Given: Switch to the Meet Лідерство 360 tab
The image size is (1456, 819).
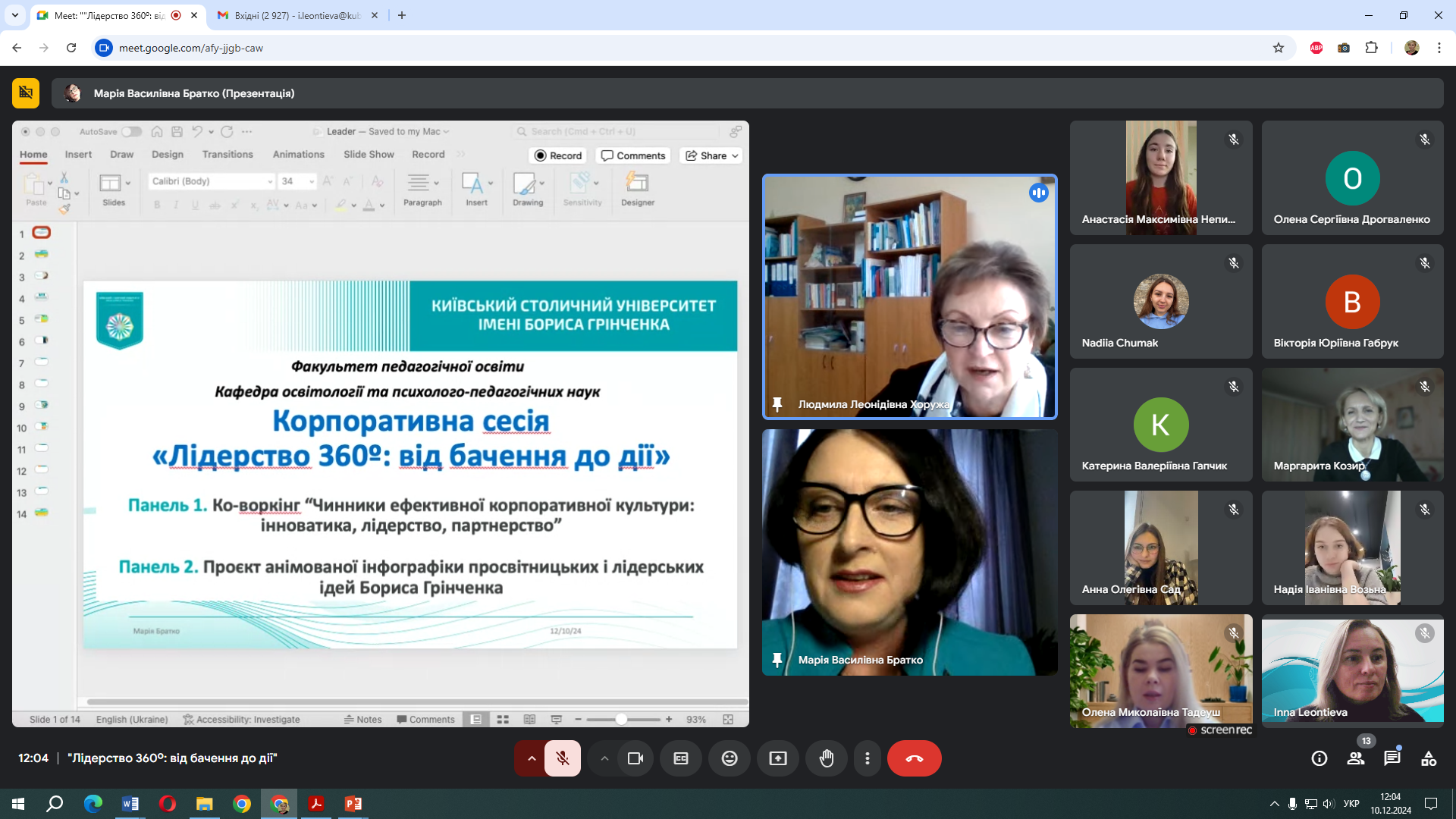Looking at the screenshot, I should [x=110, y=15].
